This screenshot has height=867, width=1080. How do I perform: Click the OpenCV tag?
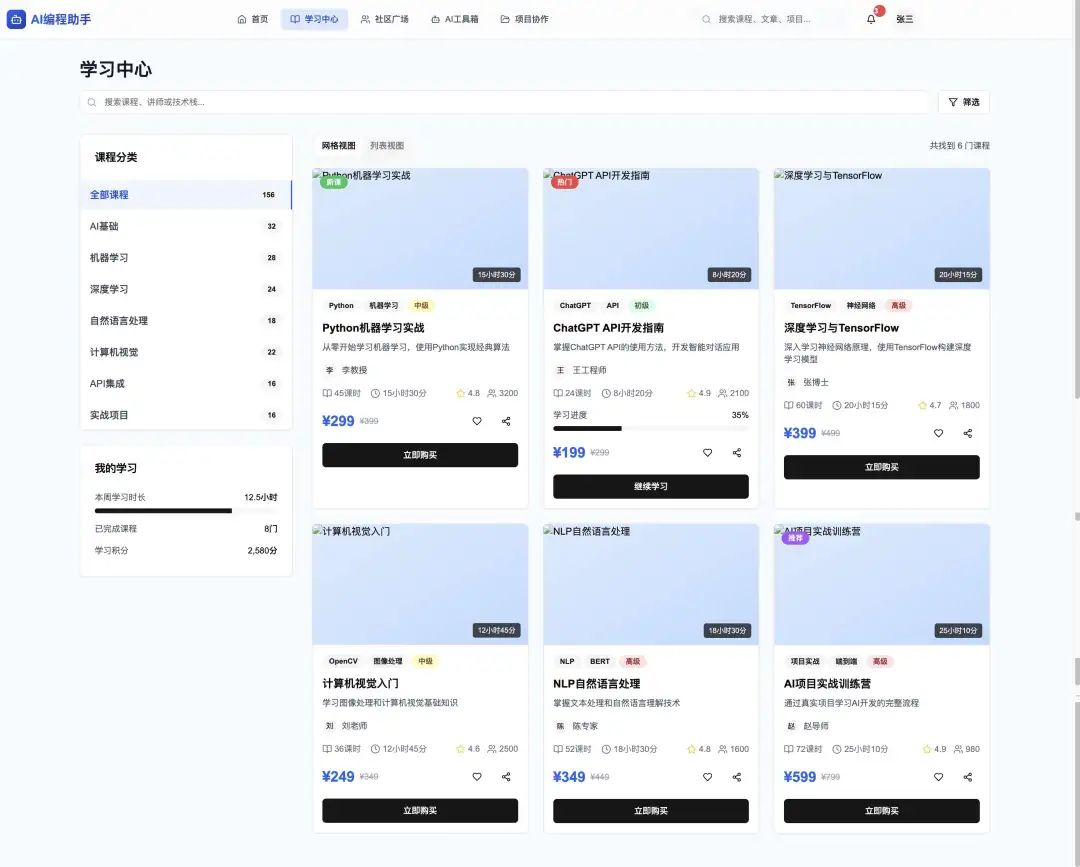point(343,661)
